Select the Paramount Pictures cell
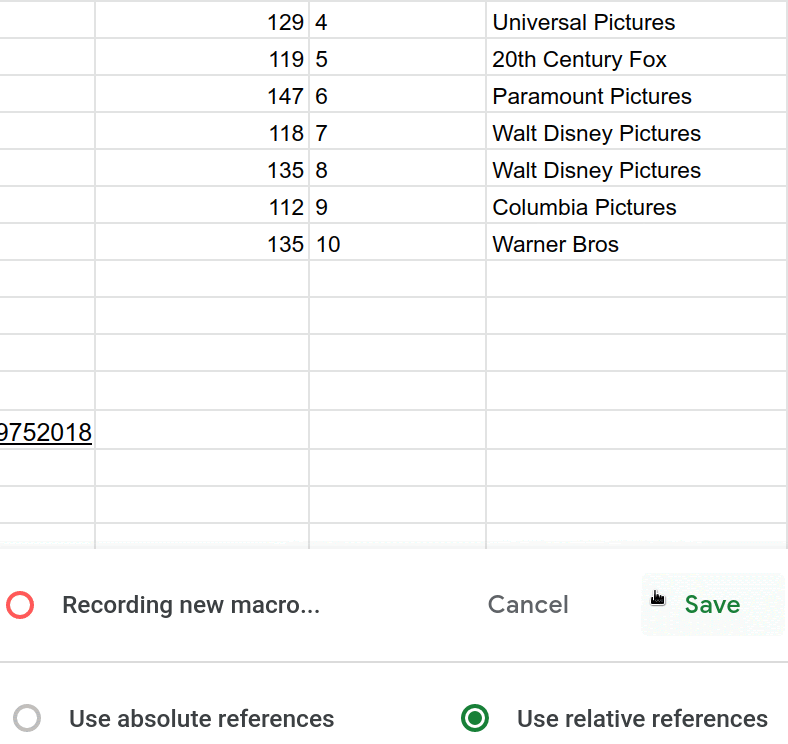Viewport: 788px width, 744px height. [x=592, y=96]
